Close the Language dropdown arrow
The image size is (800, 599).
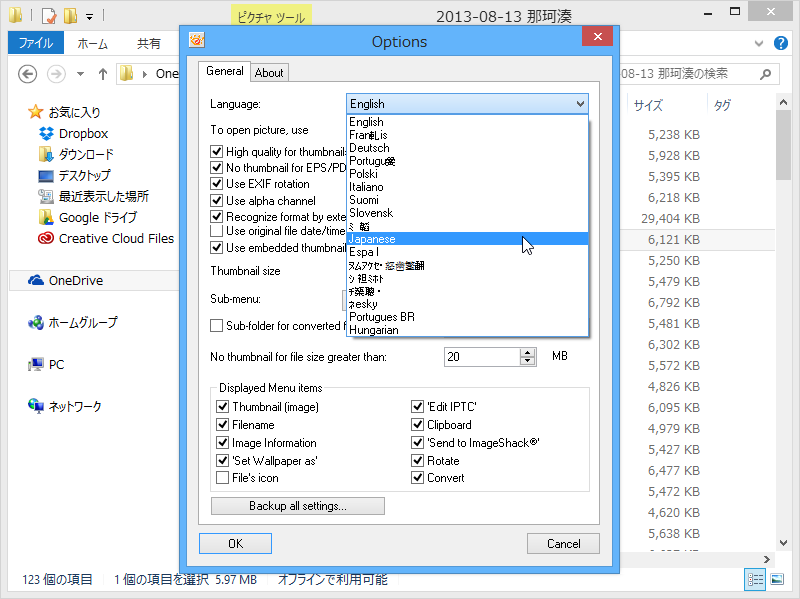(579, 104)
